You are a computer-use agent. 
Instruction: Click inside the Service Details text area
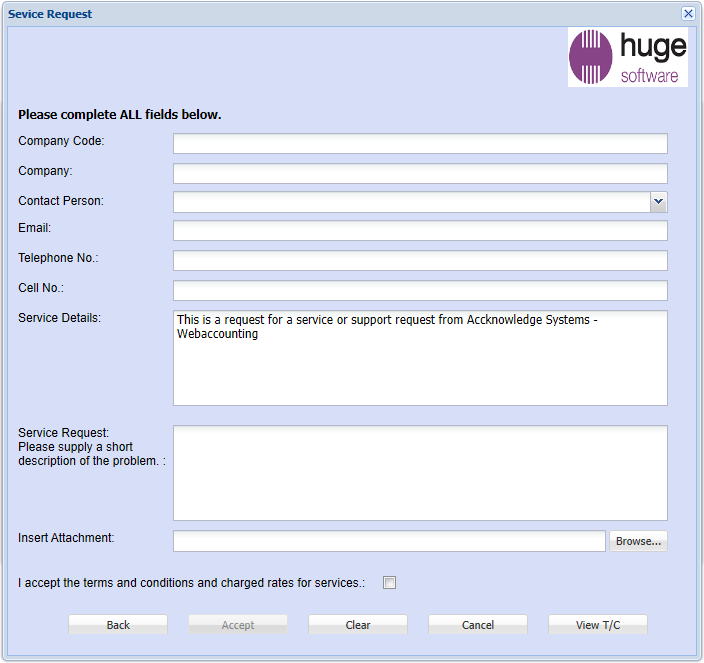[420, 370]
